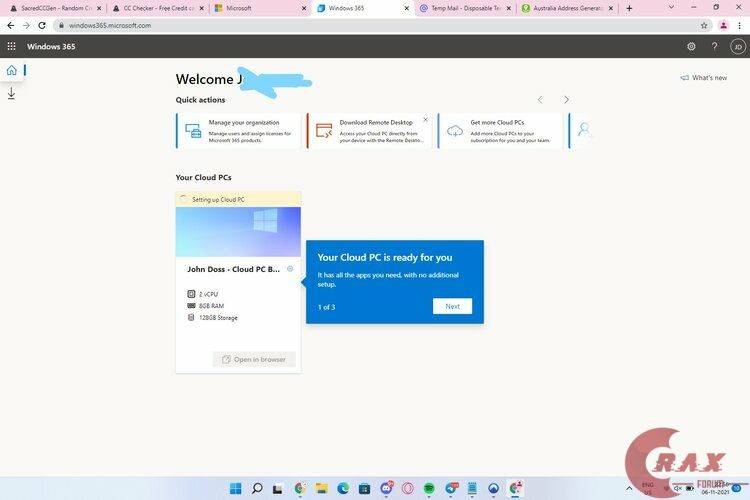Open the Manage your organization card

click(x=238, y=131)
